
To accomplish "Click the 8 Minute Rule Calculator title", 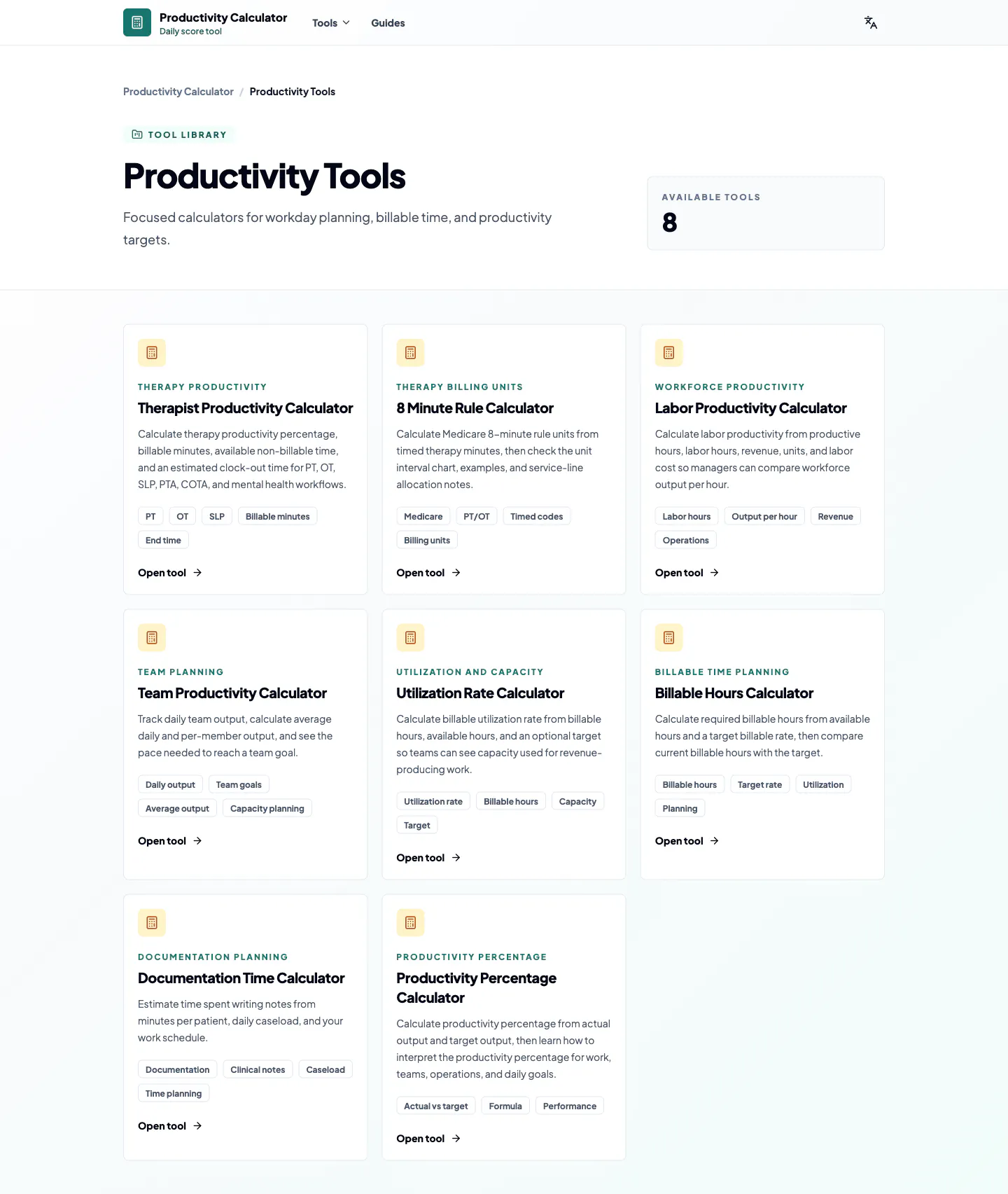I will pyautogui.click(x=475, y=408).
